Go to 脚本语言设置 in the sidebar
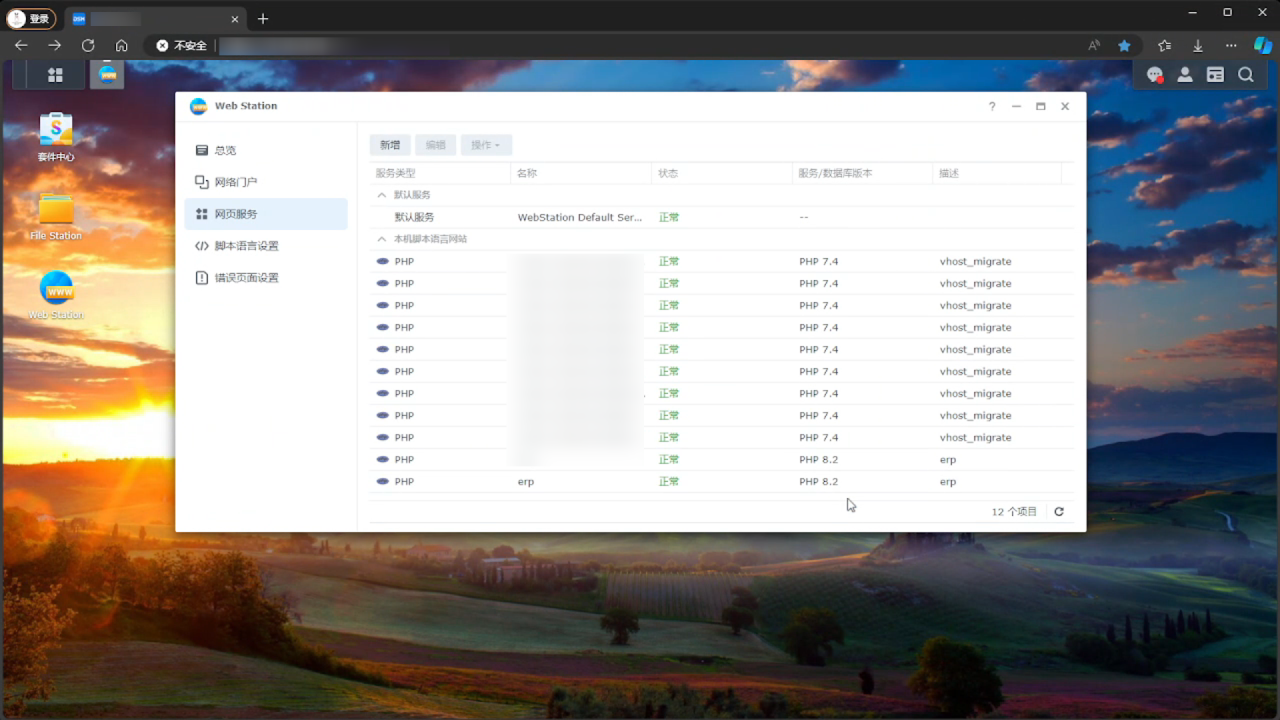 [246, 246]
